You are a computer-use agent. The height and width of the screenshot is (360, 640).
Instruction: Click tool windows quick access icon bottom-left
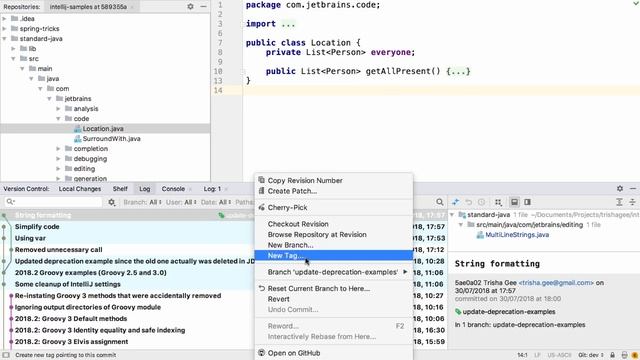click(6, 355)
